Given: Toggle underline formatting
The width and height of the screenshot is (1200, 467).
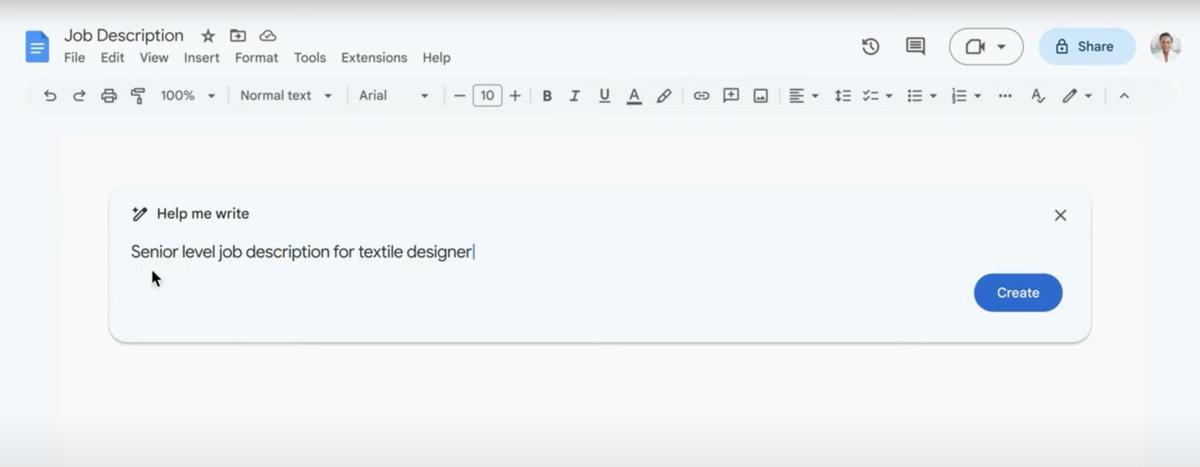Looking at the screenshot, I should (604, 96).
